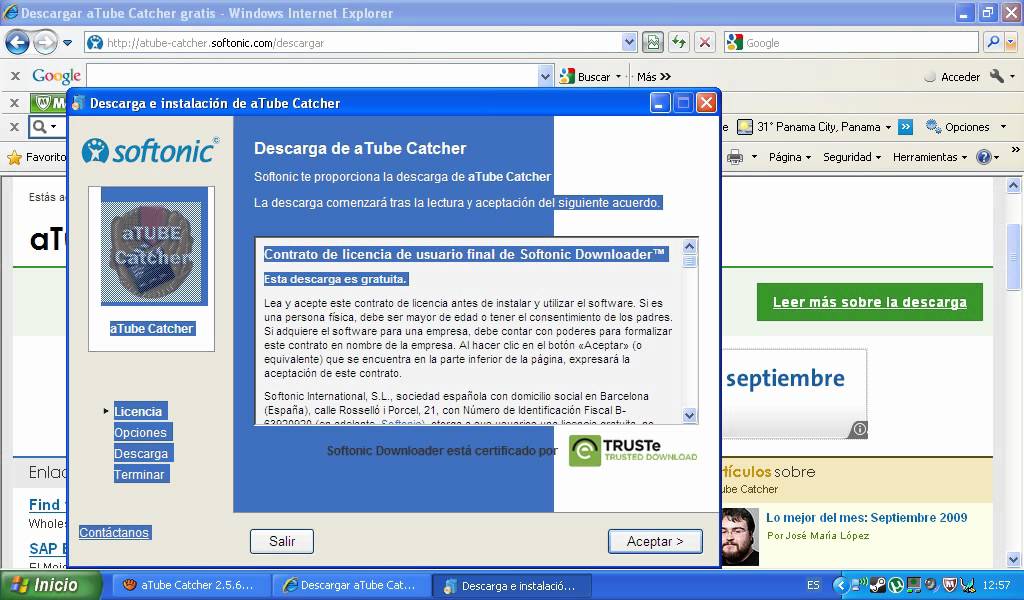Click the Contáctanos link
1024x600 pixels.
point(115,532)
